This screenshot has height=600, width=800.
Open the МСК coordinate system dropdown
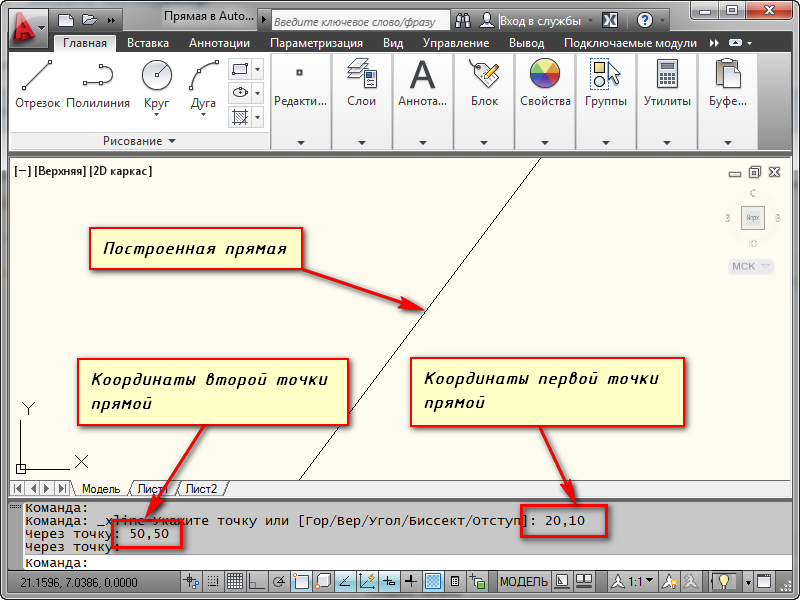tap(751, 266)
